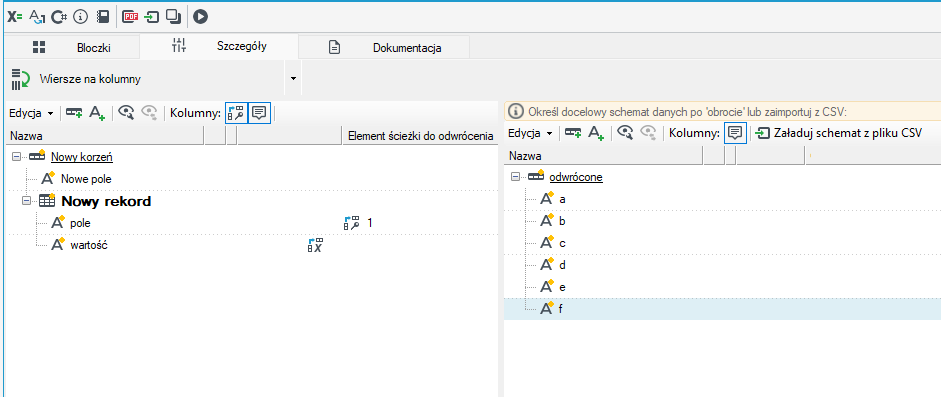
Task: Toggle comments column button in right panel
Action: click(735, 133)
